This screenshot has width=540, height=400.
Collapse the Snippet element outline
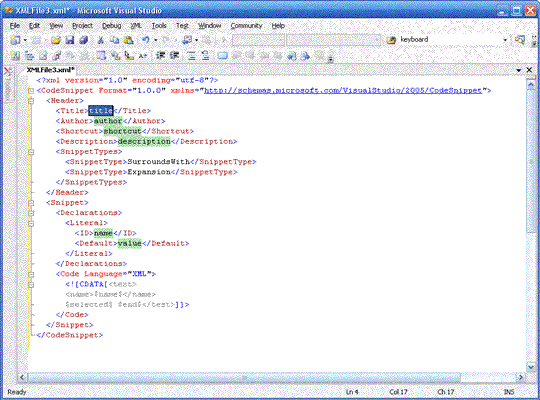point(31,203)
